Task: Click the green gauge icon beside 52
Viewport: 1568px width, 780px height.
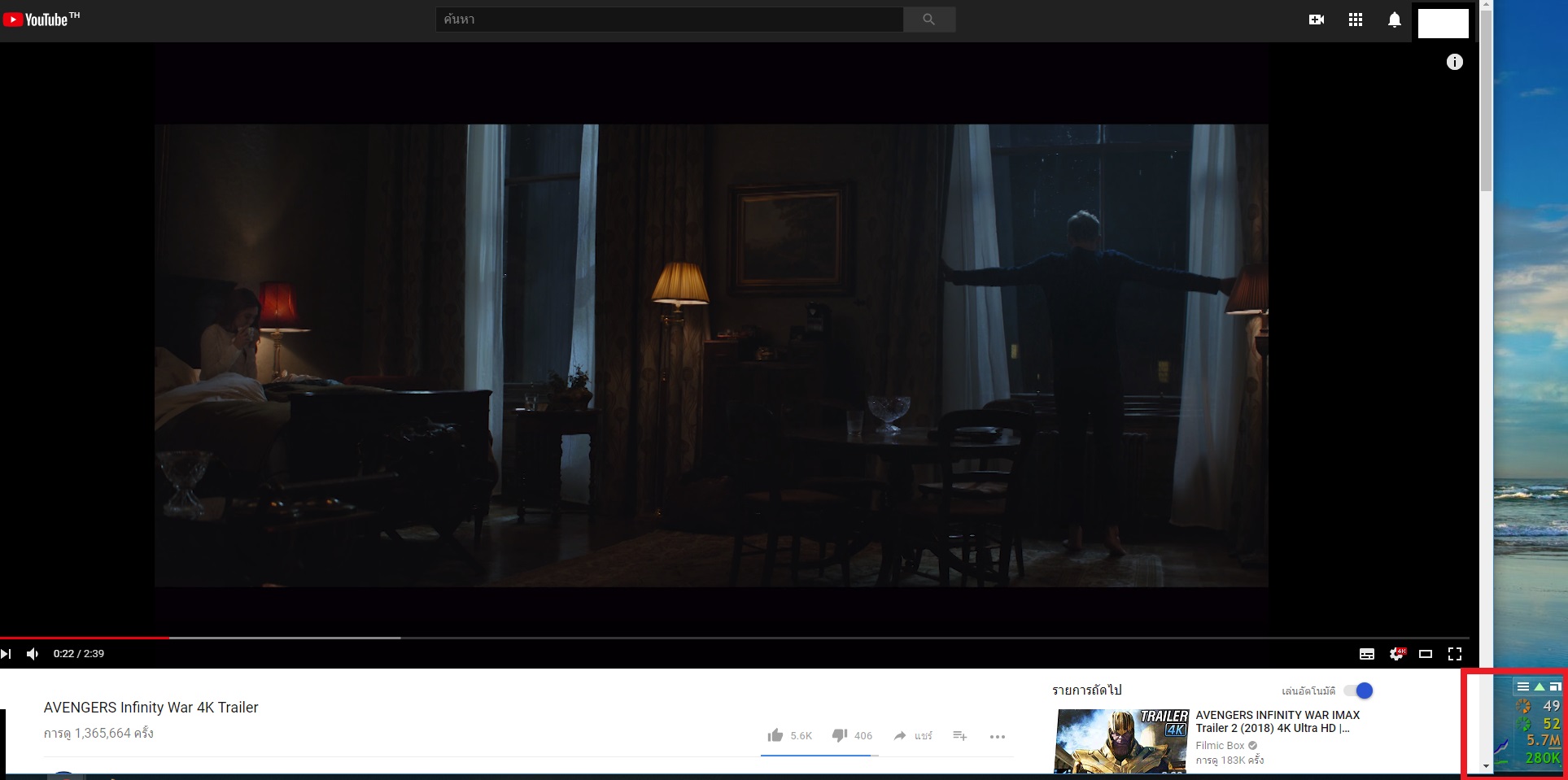Action: [1522, 723]
